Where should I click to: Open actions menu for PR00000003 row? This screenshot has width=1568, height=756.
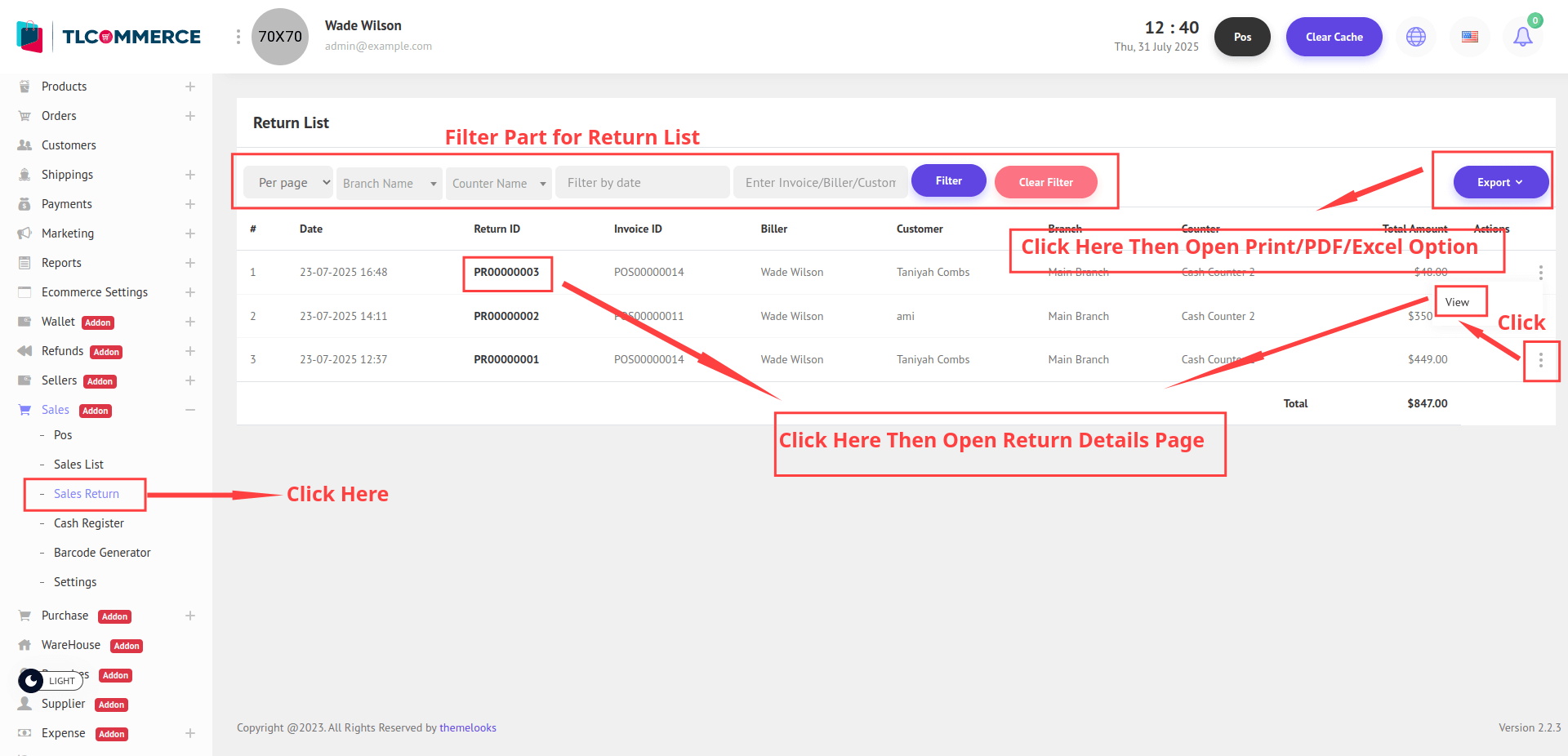tap(1540, 272)
